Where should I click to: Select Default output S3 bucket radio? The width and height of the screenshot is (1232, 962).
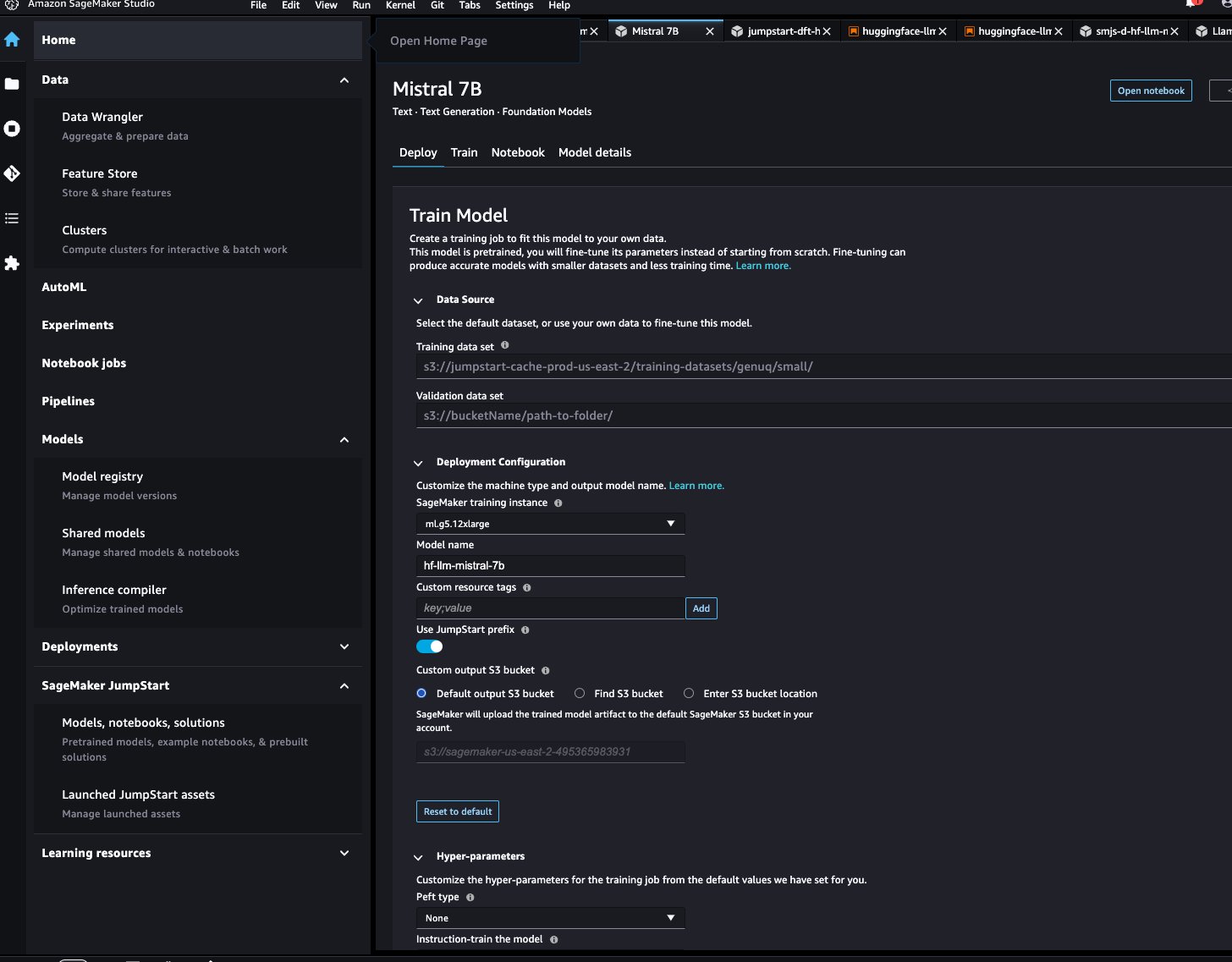pos(421,693)
